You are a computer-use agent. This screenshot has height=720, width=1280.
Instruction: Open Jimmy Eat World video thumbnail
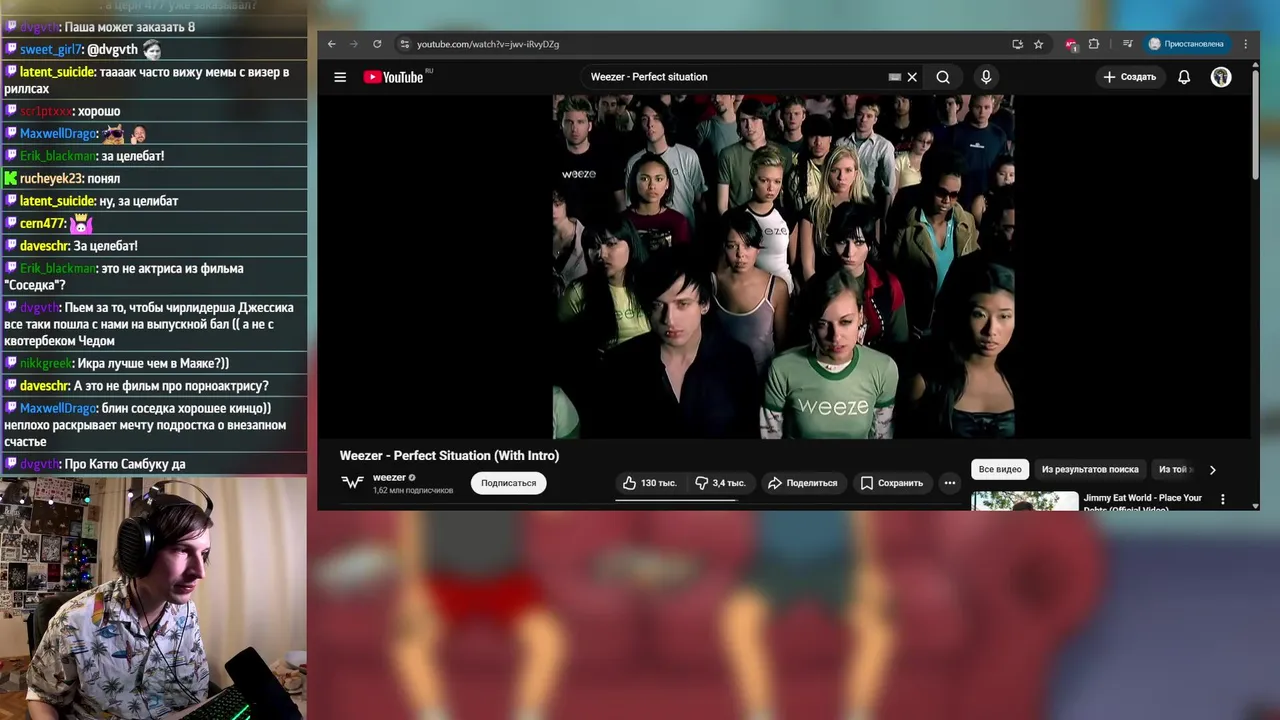click(x=1025, y=501)
